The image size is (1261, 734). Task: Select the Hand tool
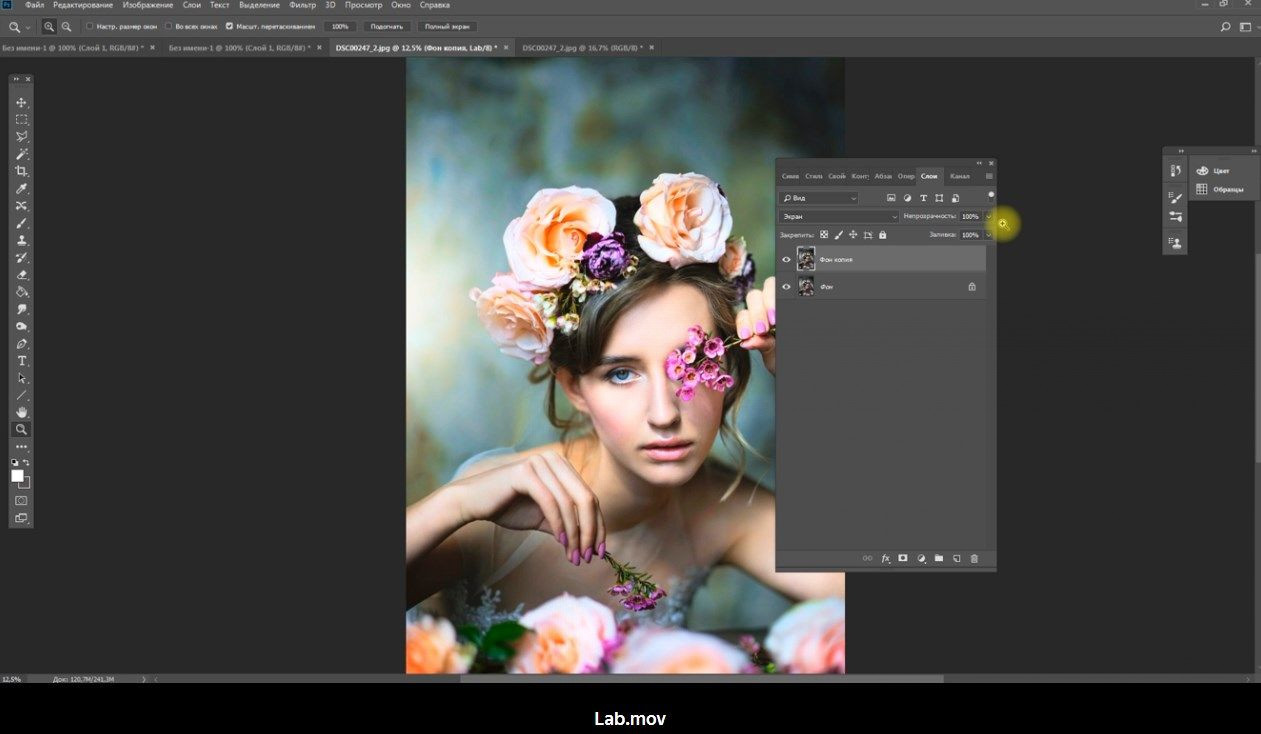click(x=21, y=412)
